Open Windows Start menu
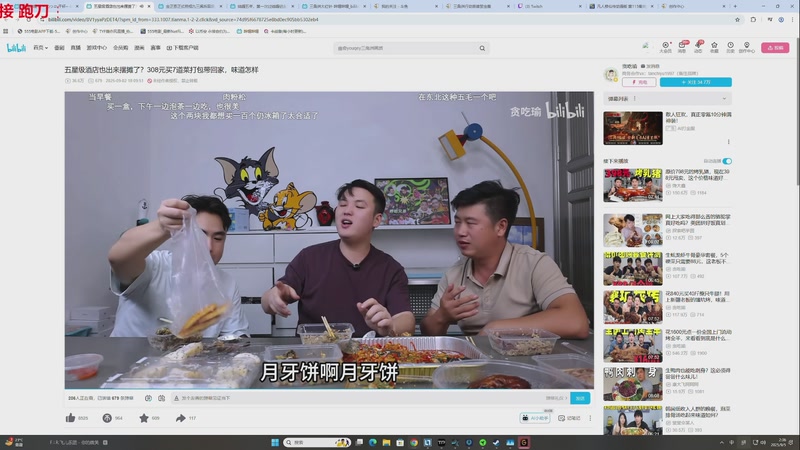800x450 pixels. coord(275,442)
